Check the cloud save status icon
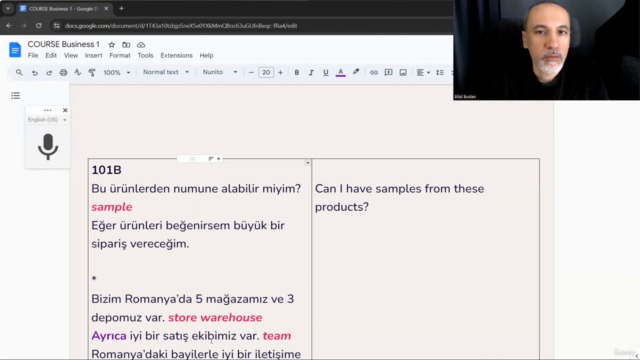 coord(141,45)
